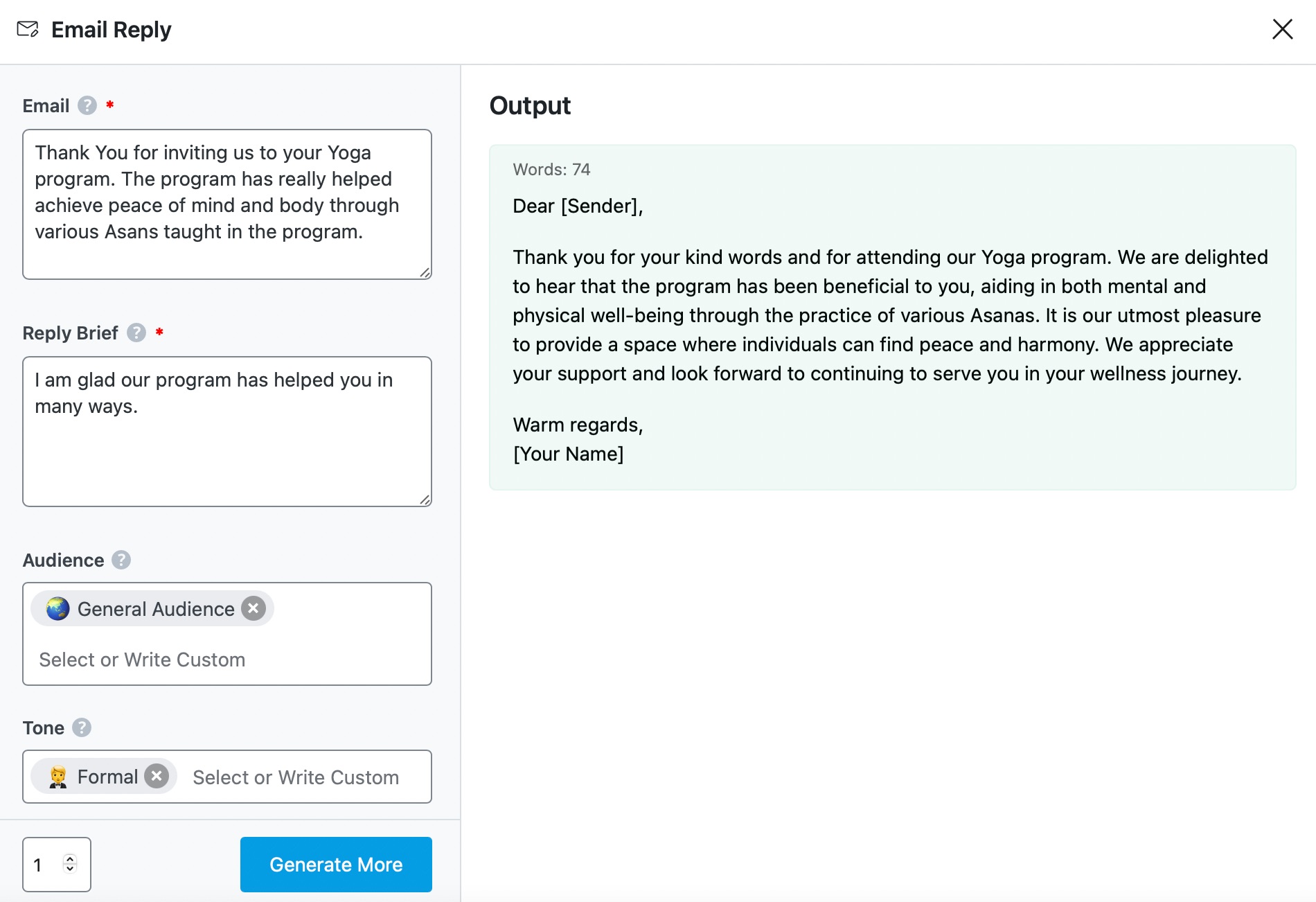Screen dimensions: 1316x902
Task: Close the Email Reply dialog
Action: [1282, 29]
